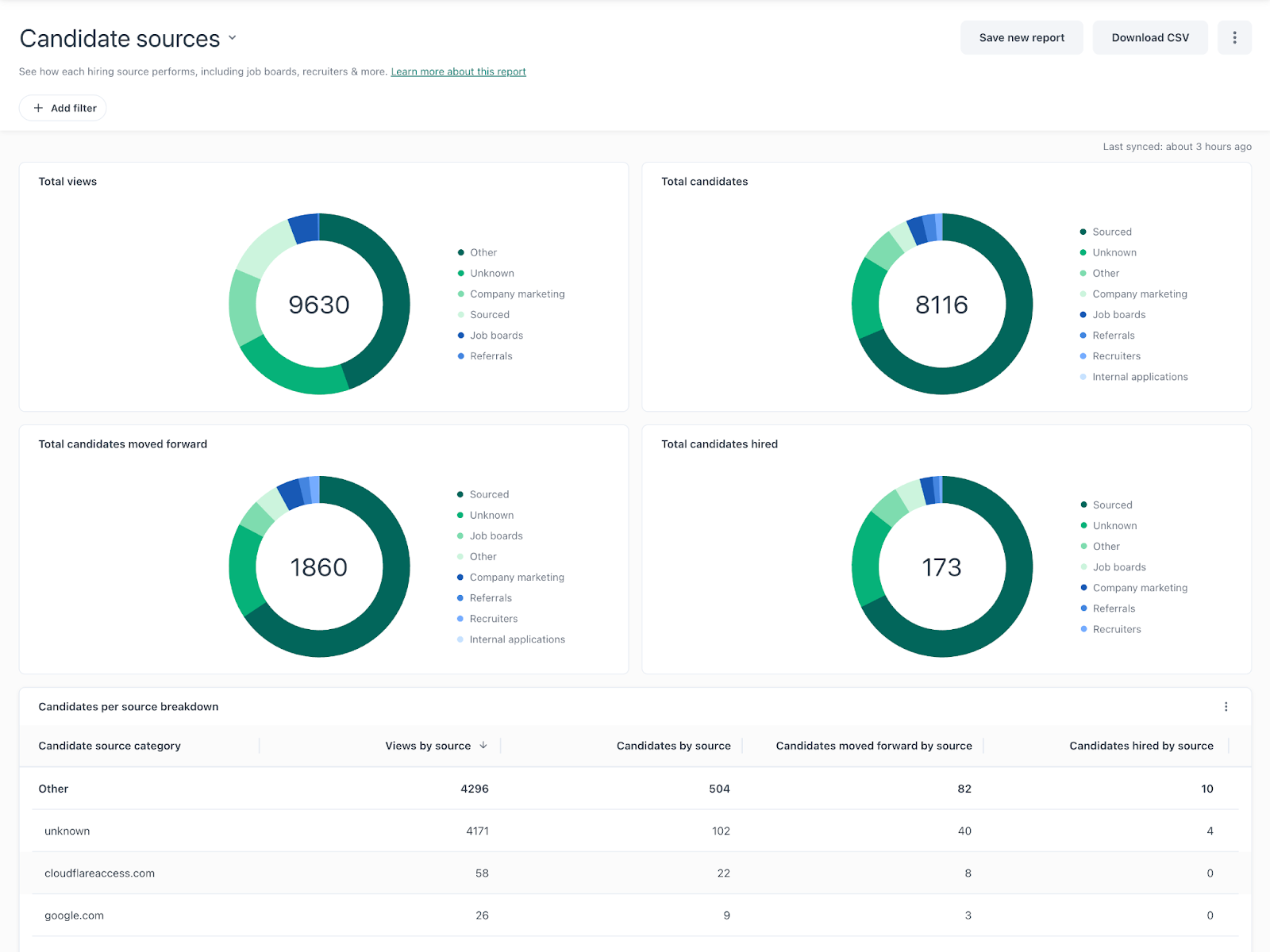The height and width of the screenshot is (952, 1270).
Task: Toggle Recruiters legend in Total candidates hired chart
Action: (x=1116, y=629)
